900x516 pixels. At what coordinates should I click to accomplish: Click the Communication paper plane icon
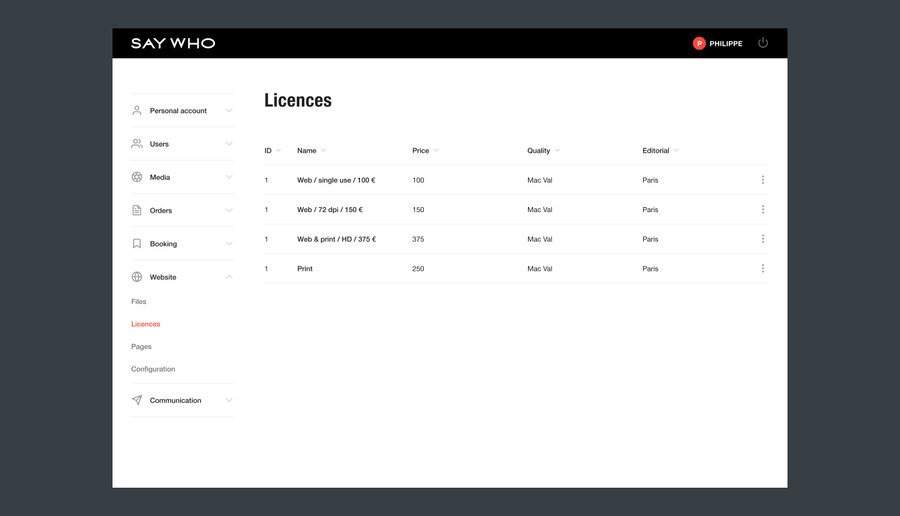click(137, 400)
